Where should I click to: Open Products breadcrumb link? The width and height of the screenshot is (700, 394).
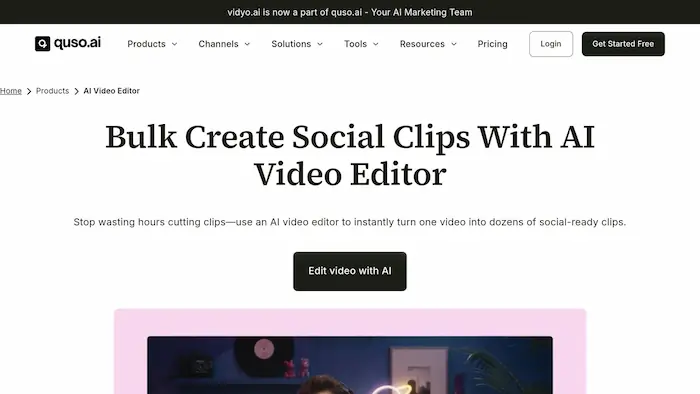[x=52, y=91]
